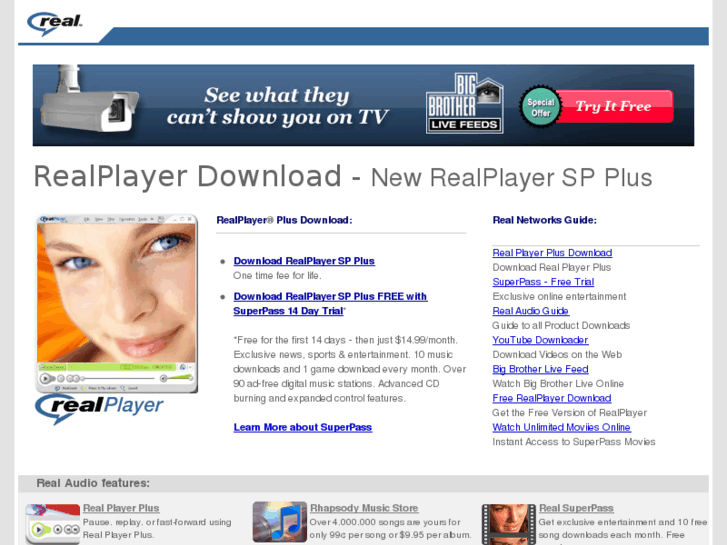The width and height of the screenshot is (727, 545).
Task: Open the Rhapsody Music Store link
Action: (x=364, y=508)
